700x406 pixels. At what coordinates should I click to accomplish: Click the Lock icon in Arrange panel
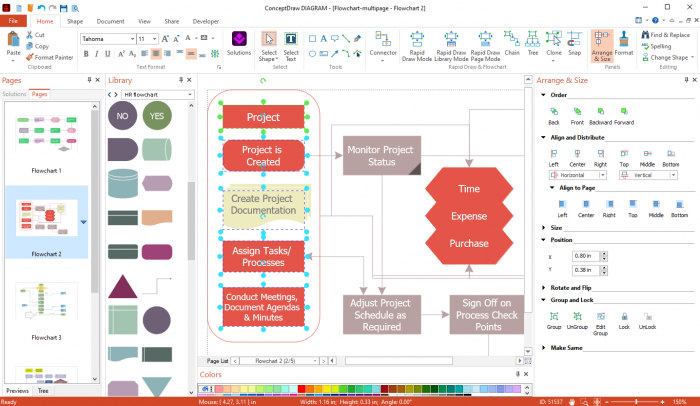click(624, 317)
